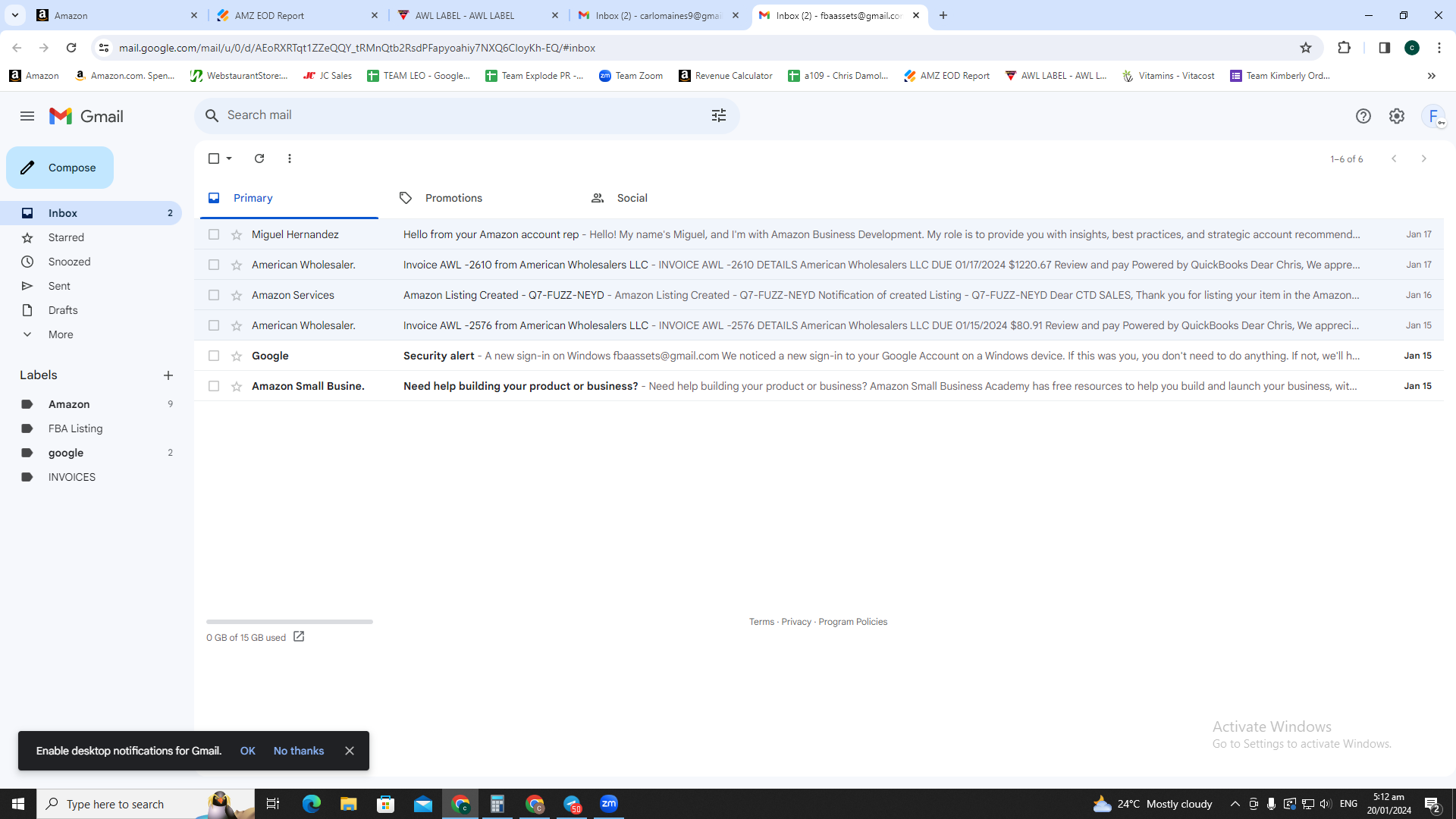Image resolution: width=1456 pixels, height=819 pixels.
Task: Open Chrome three-dot menu
Action: [x=1439, y=48]
